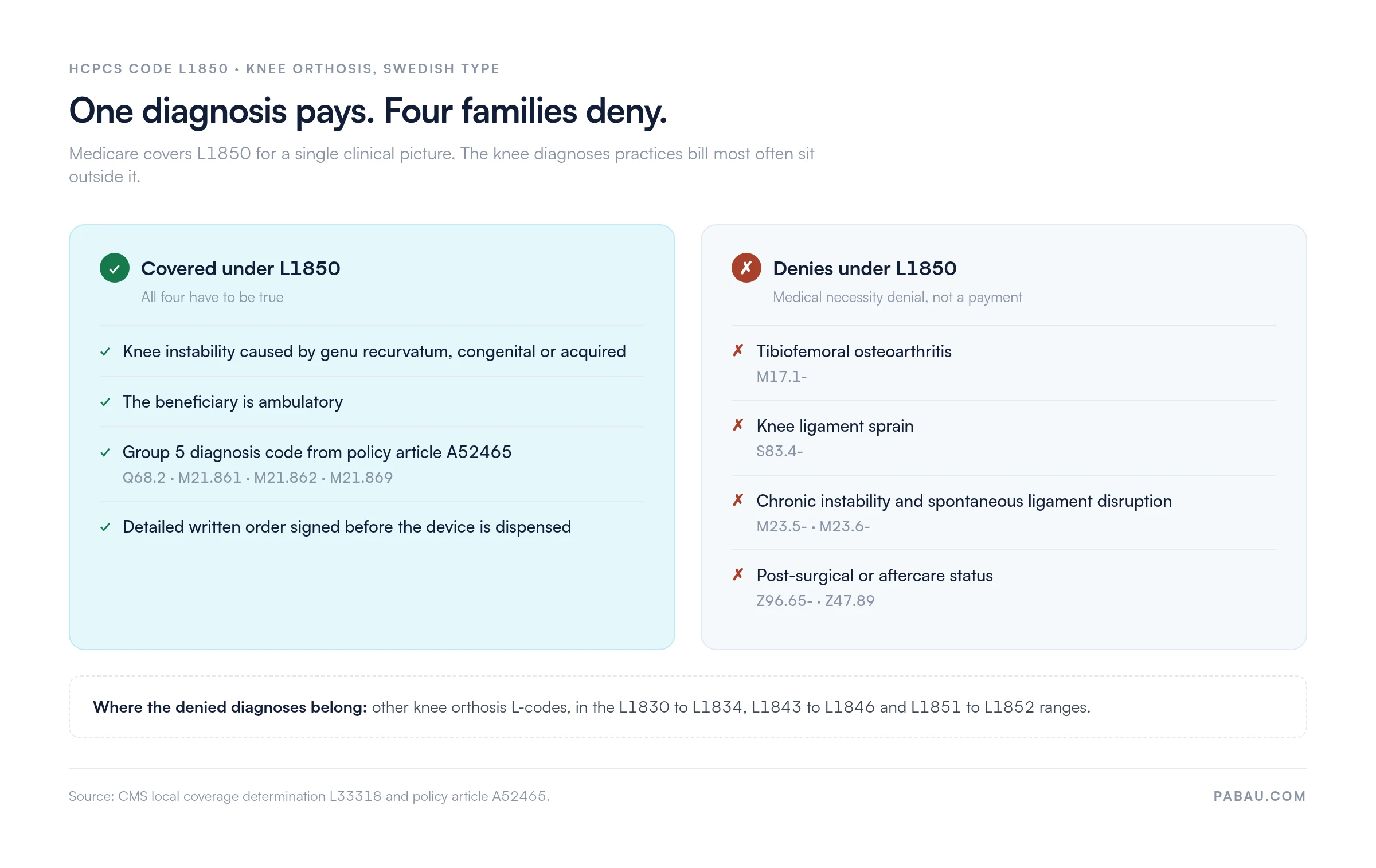Screen dimensions: 1376x868
Task: Click the Z96.65- Z47.89 code line
Action: coord(815,601)
